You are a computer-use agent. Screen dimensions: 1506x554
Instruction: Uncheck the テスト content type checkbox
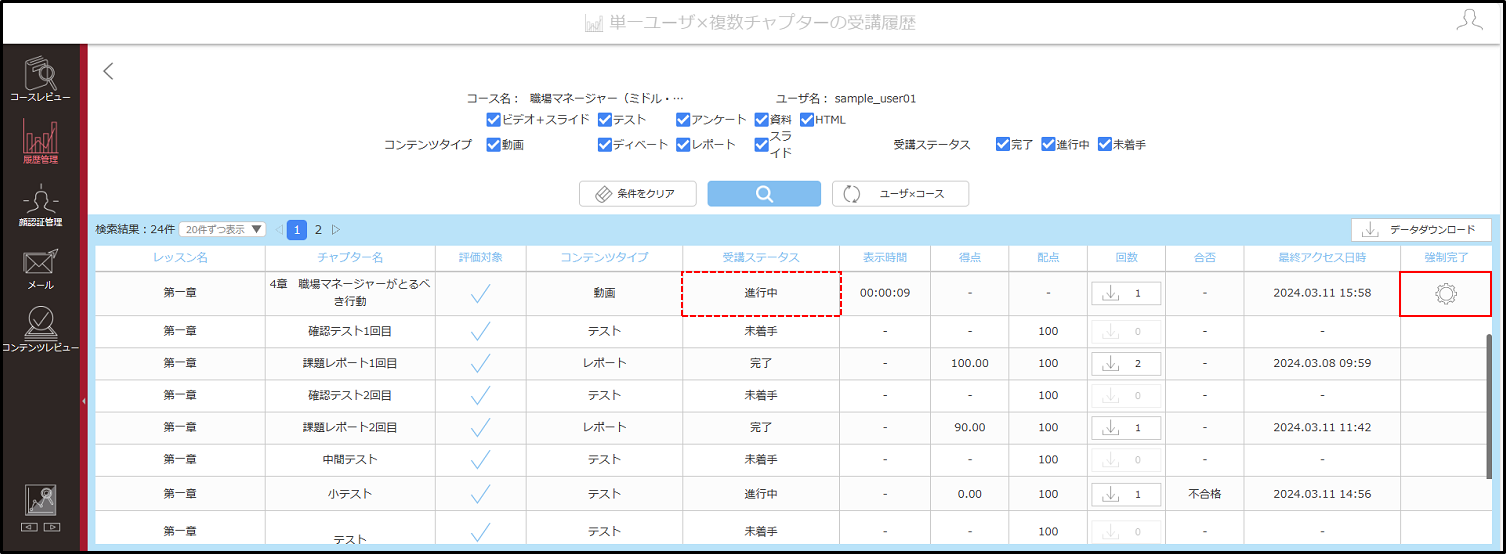coord(605,120)
